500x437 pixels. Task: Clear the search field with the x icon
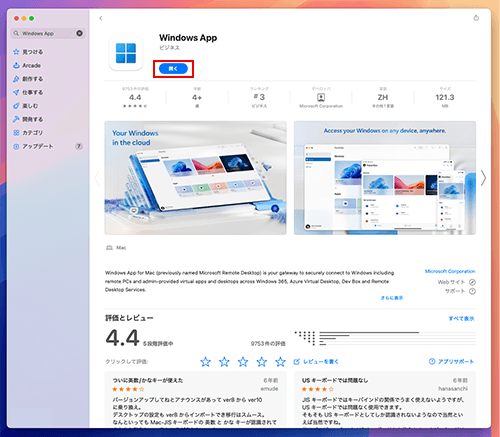click(79, 33)
